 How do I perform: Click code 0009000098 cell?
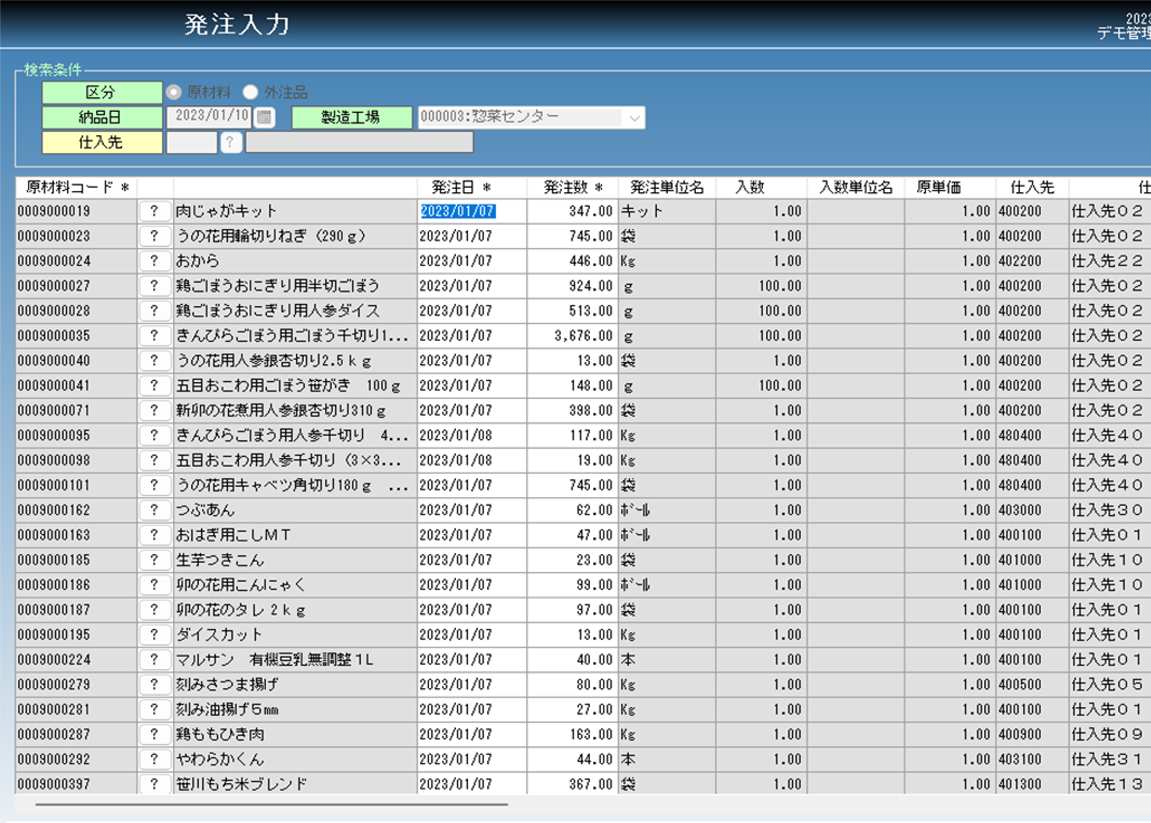76,461
